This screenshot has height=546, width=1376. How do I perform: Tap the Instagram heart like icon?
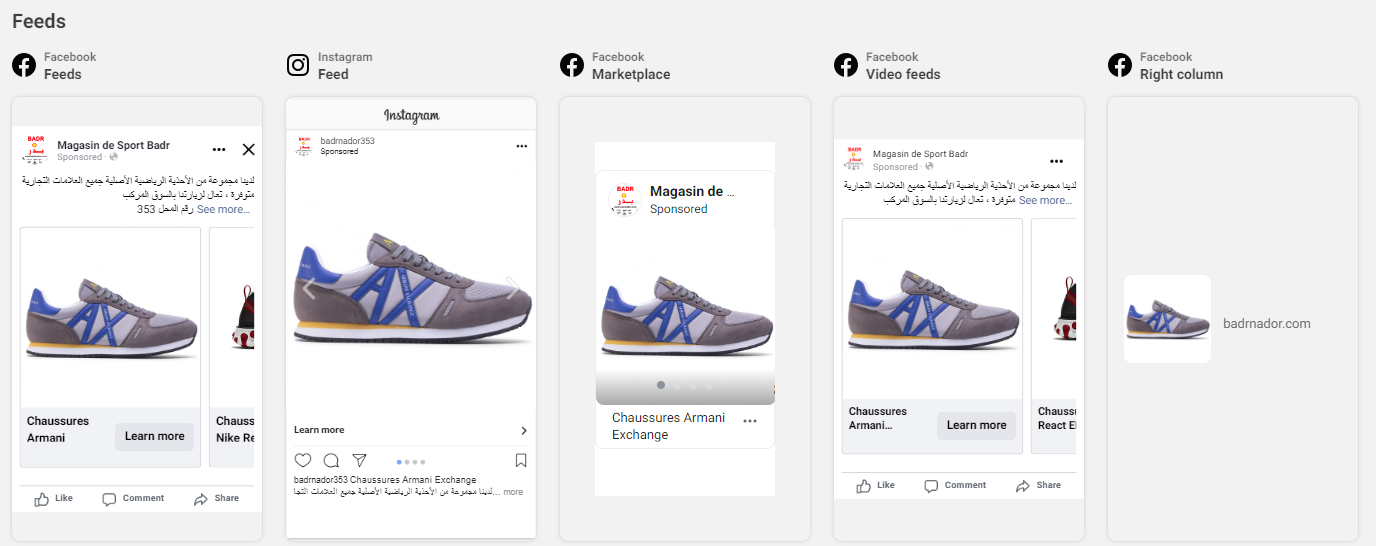coord(303,461)
